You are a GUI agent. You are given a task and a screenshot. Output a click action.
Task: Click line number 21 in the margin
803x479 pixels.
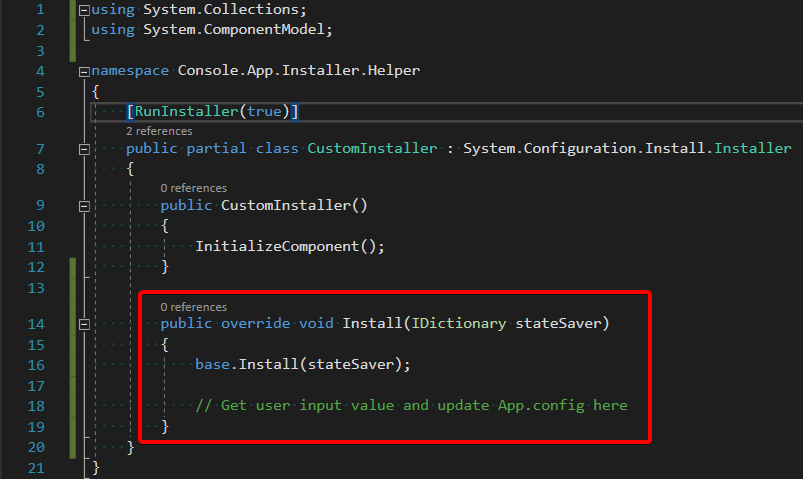click(x=36, y=468)
